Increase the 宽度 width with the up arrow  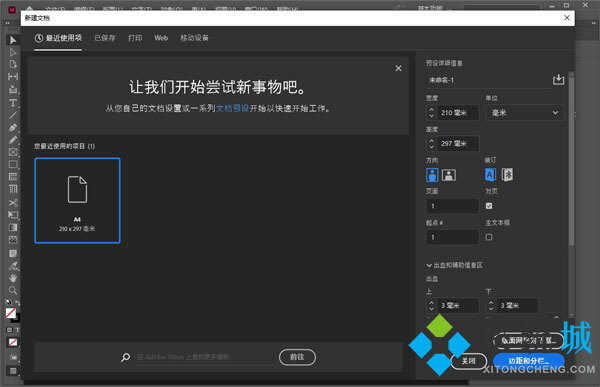[x=432, y=109]
